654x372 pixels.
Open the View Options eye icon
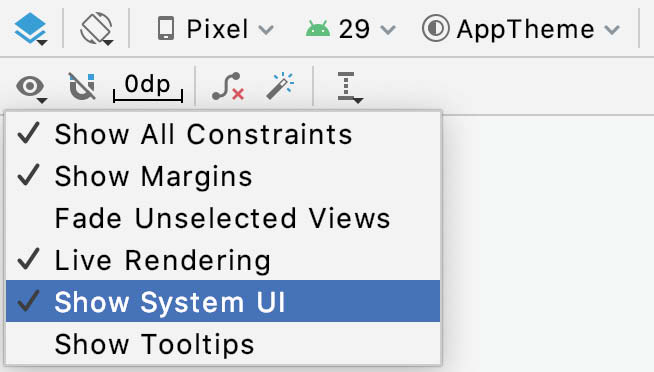pos(31,87)
